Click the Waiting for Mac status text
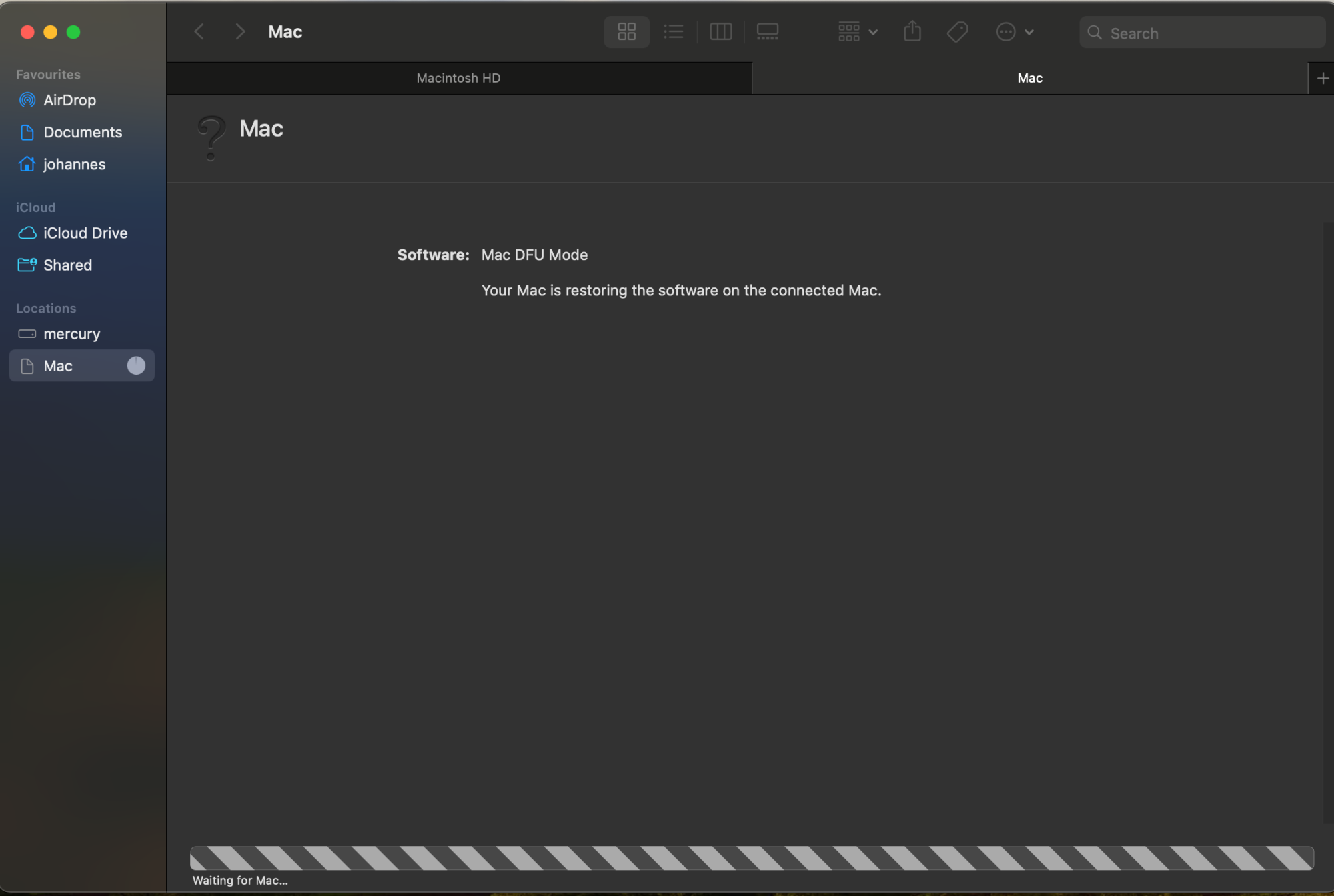1334x896 pixels. [x=240, y=881]
